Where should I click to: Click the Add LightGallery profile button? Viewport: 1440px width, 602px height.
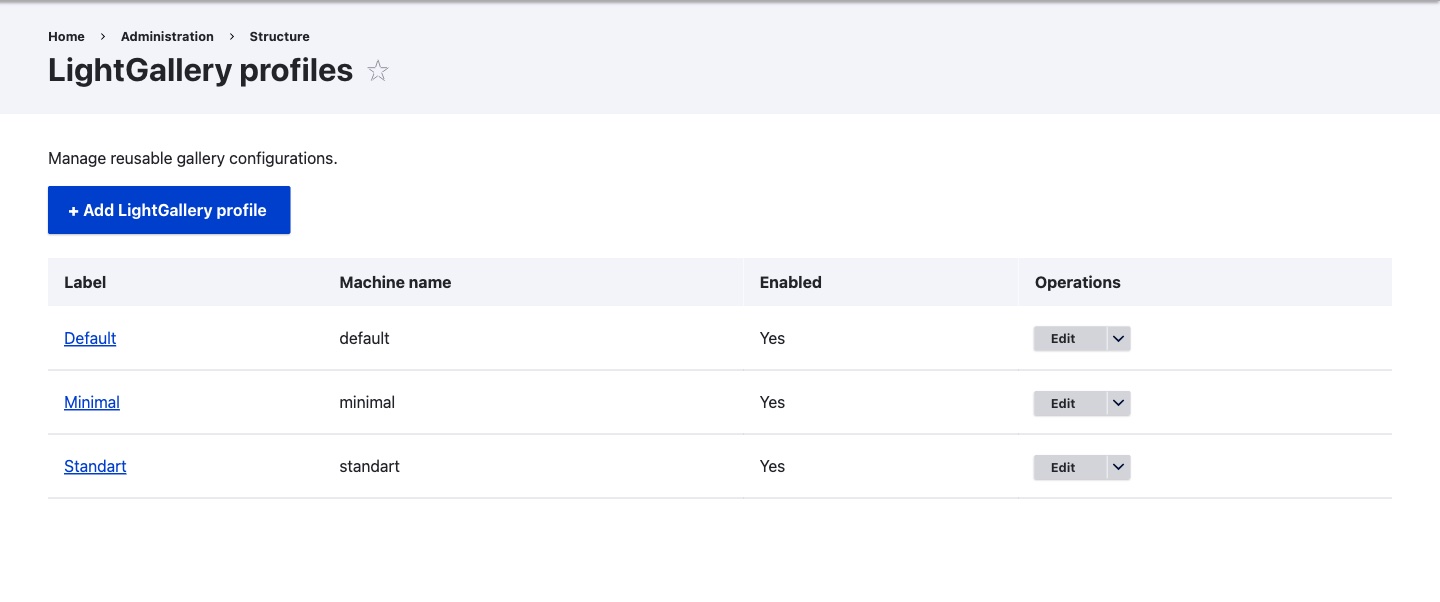(x=169, y=210)
